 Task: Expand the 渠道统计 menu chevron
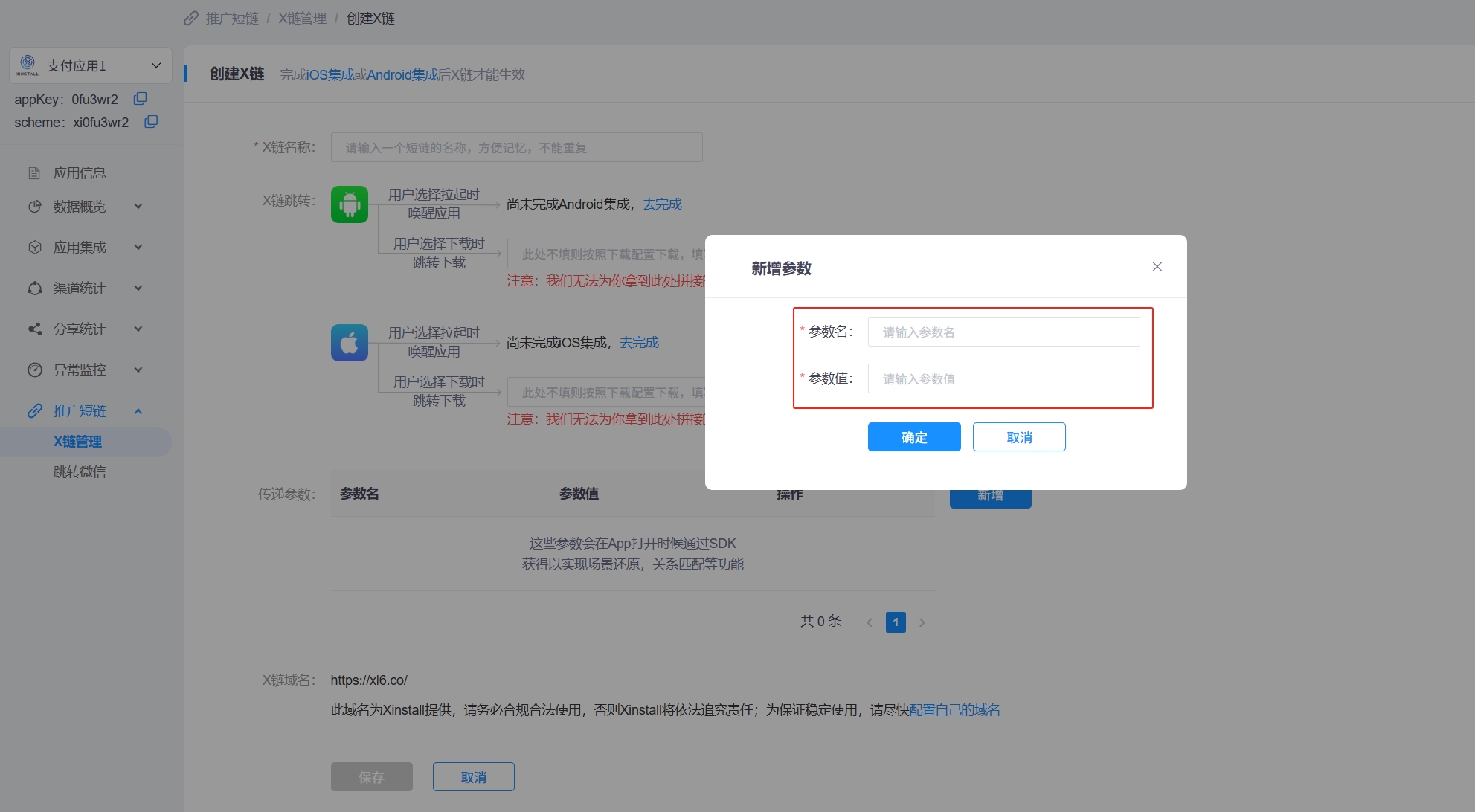tap(138, 289)
